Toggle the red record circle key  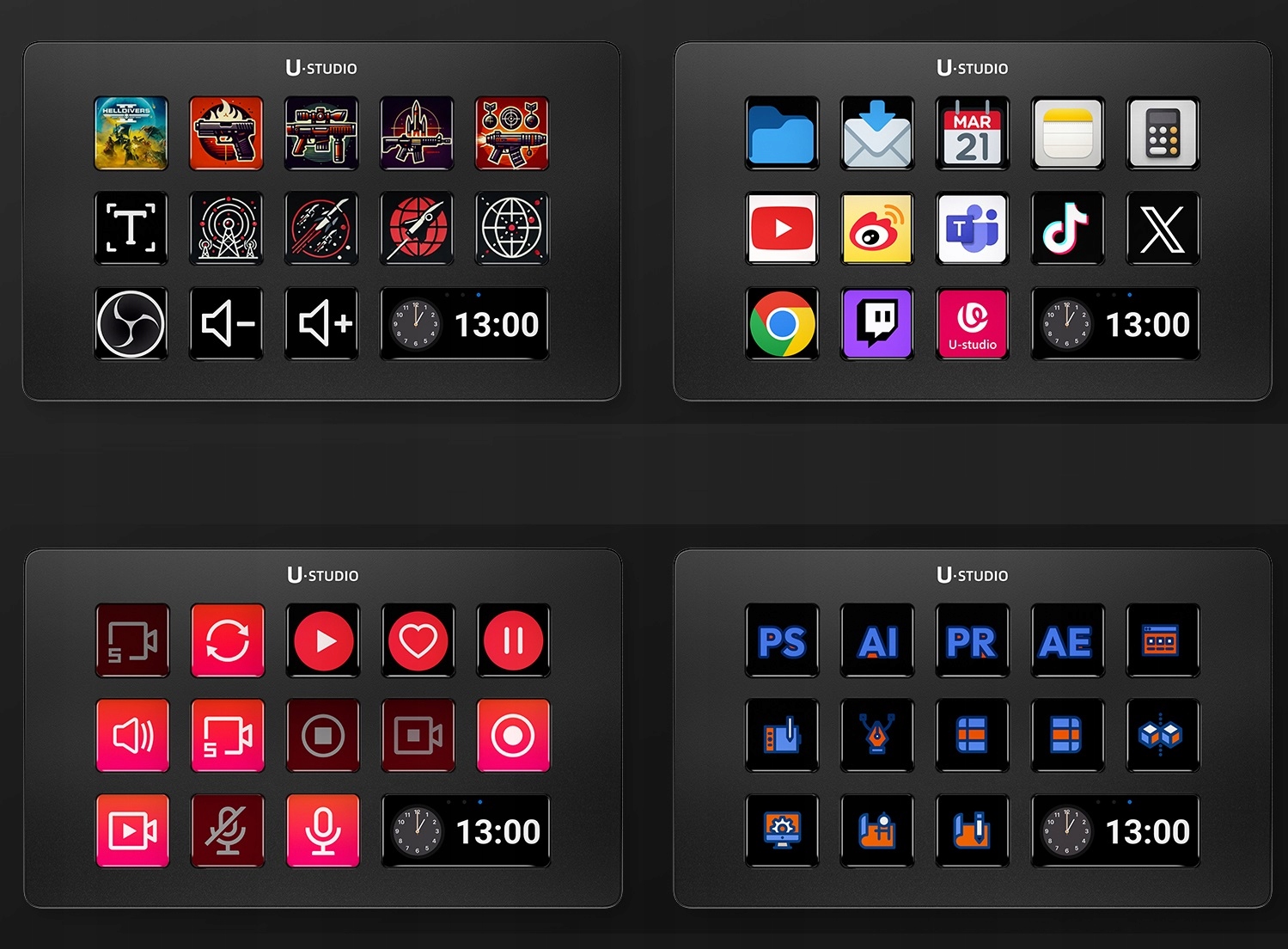[x=513, y=735]
